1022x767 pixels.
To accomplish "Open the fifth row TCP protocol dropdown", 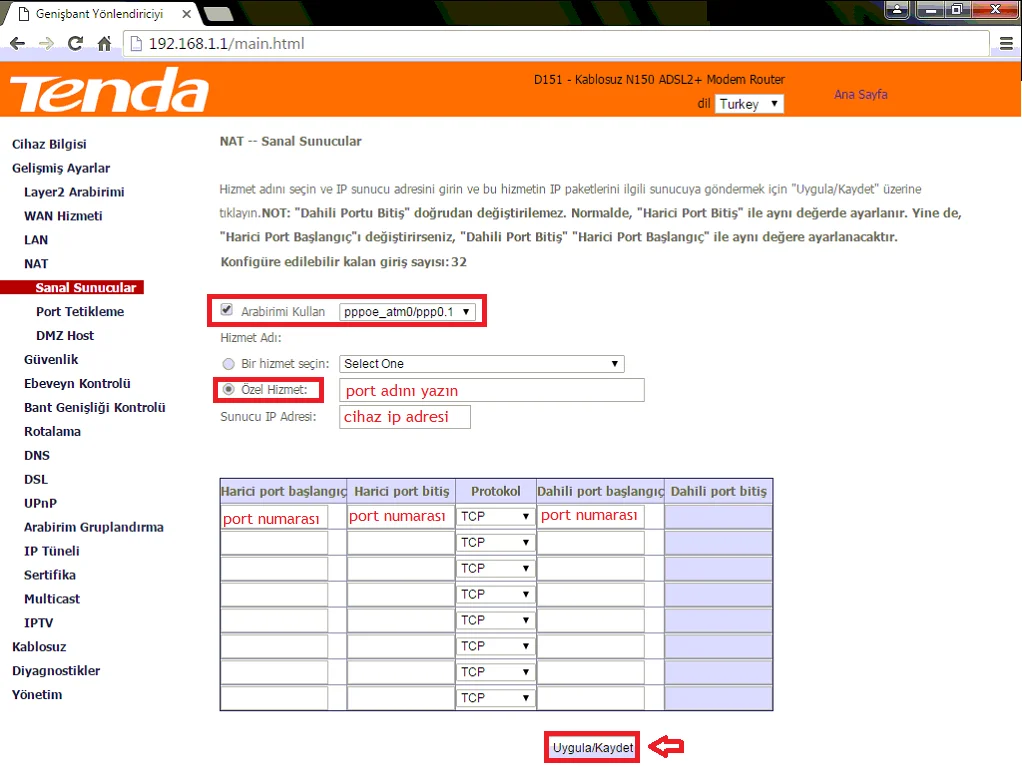I will pos(495,620).
